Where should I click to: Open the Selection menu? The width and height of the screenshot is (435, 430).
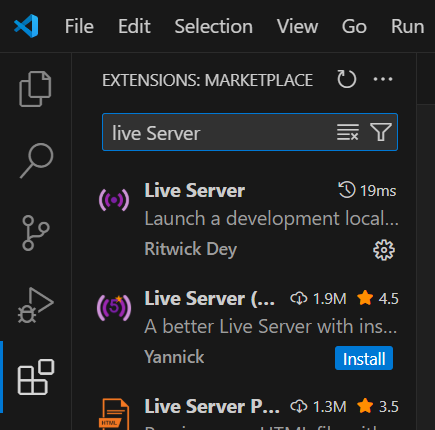[x=214, y=26]
